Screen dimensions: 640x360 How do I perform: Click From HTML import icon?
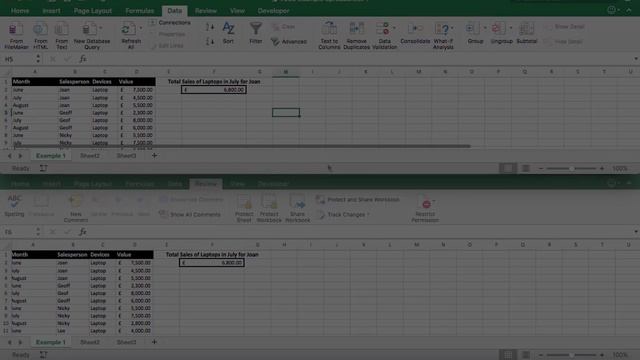pos(40,36)
